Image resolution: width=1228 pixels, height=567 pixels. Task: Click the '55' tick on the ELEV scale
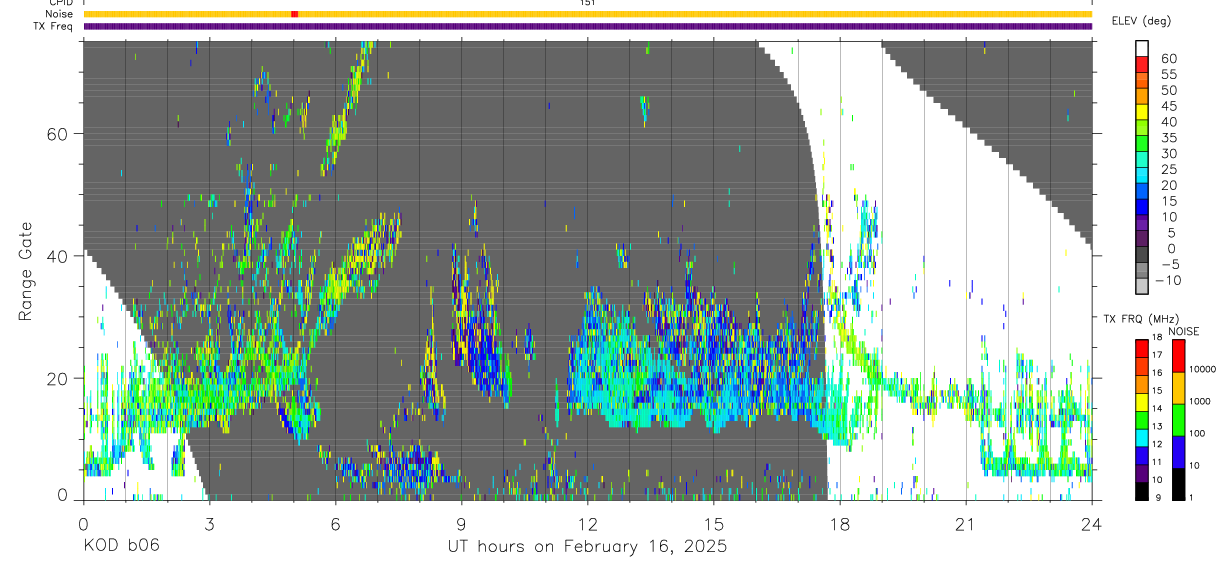click(1169, 75)
